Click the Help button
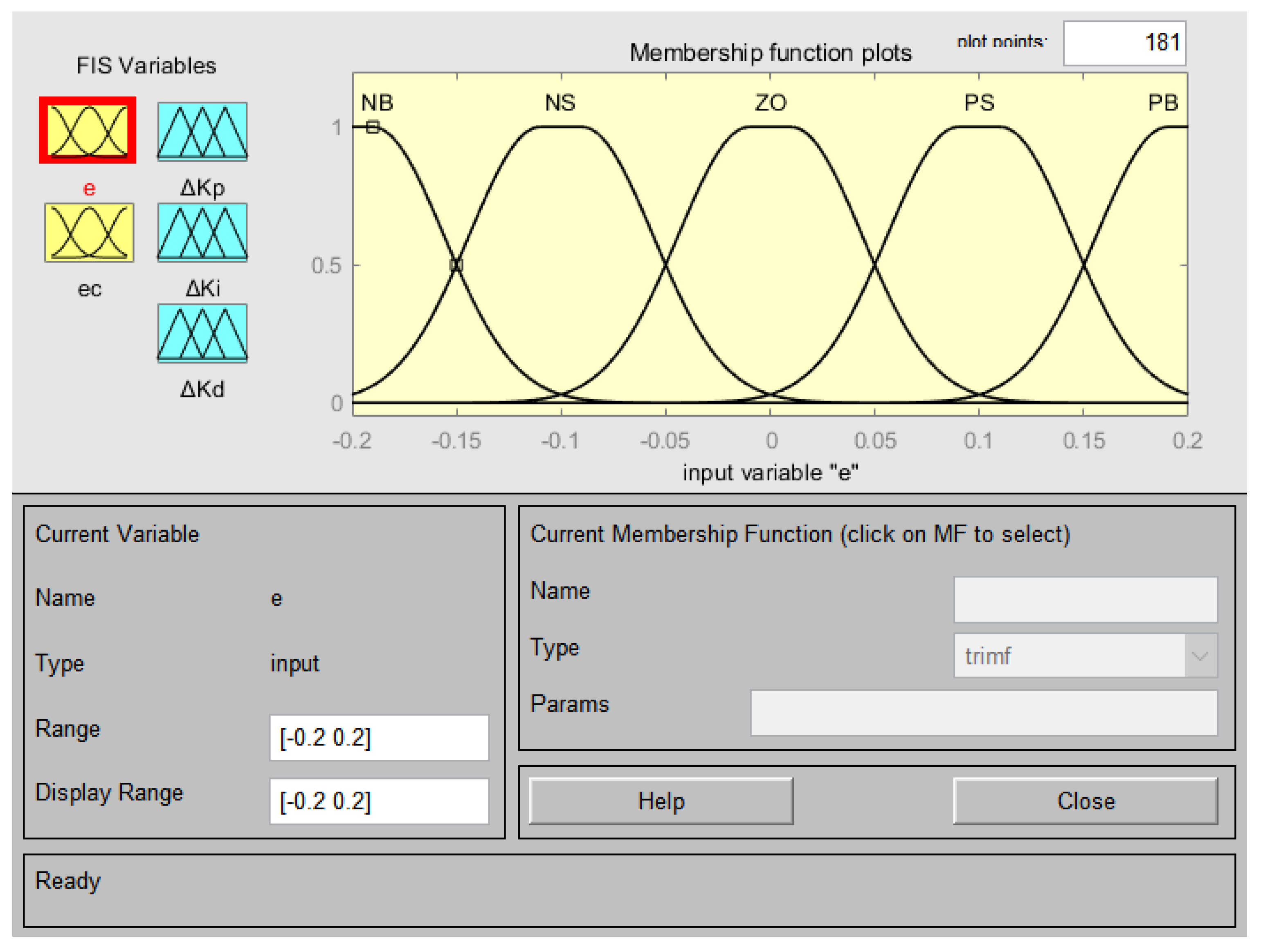 (661, 801)
